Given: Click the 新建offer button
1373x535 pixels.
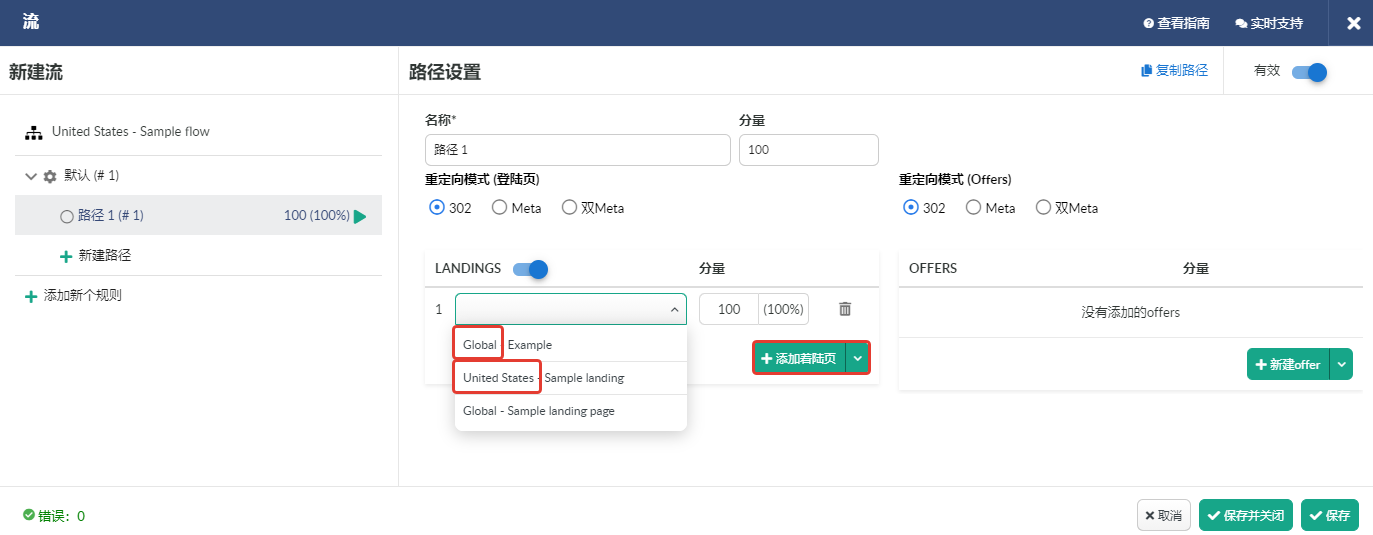Looking at the screenshot, I should coord(1288,364).
